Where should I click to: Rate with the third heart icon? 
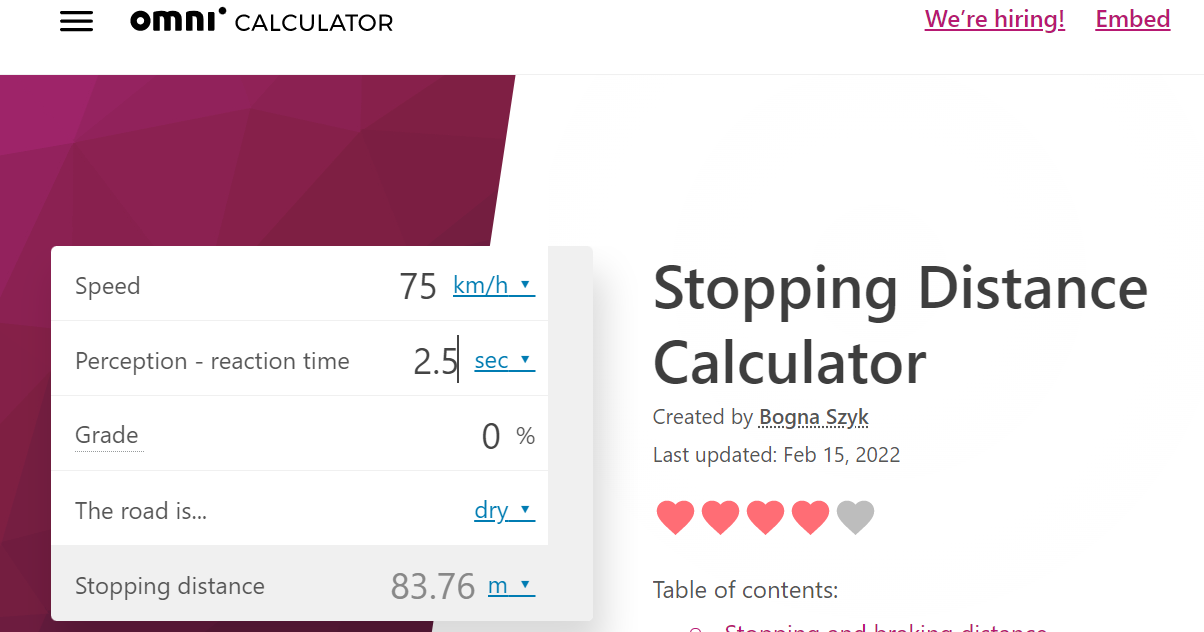[766, 517]
